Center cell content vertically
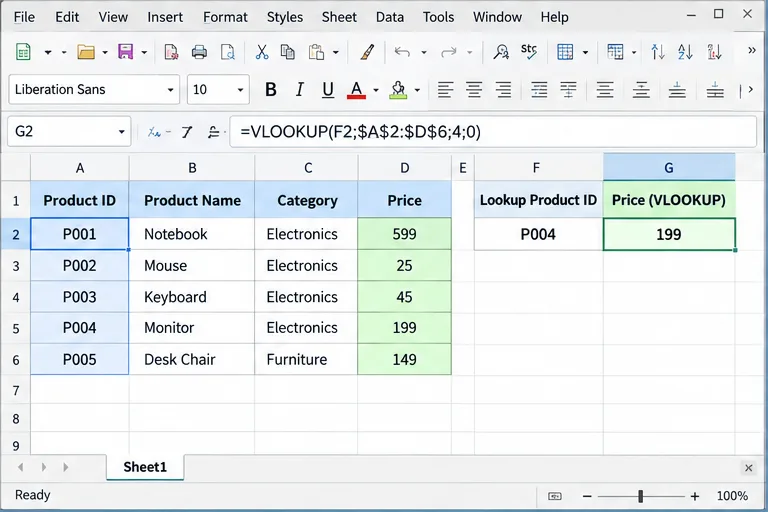The width and height of the screenshot is (768, 512). tap(677, 90)
